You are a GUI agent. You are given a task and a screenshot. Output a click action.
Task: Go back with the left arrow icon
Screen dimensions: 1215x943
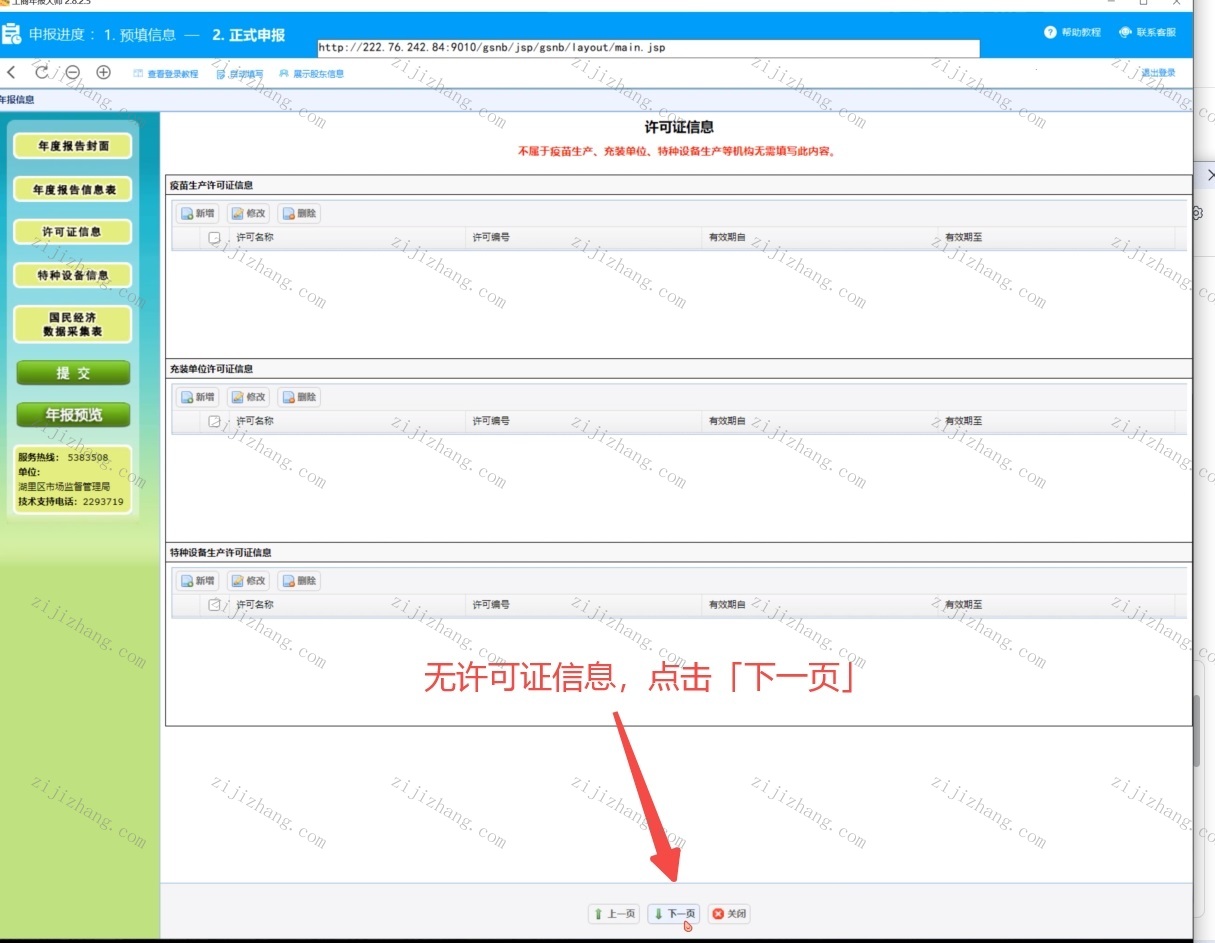pos(11,72)
